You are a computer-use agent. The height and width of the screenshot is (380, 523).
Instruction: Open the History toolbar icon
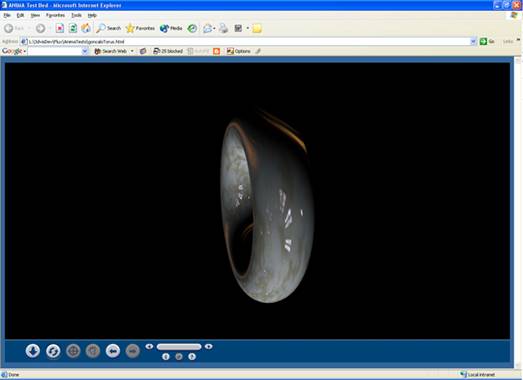click(192, 28)
